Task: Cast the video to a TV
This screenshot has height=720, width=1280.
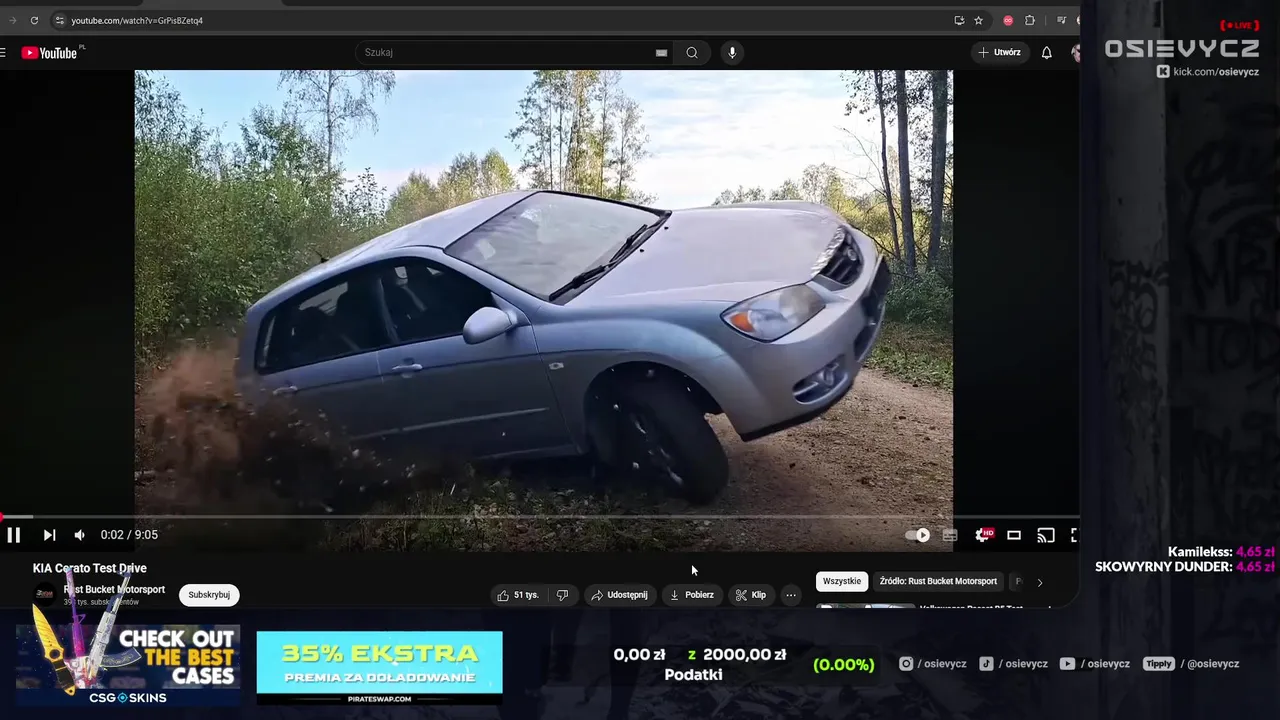Action: point(1046,535)
